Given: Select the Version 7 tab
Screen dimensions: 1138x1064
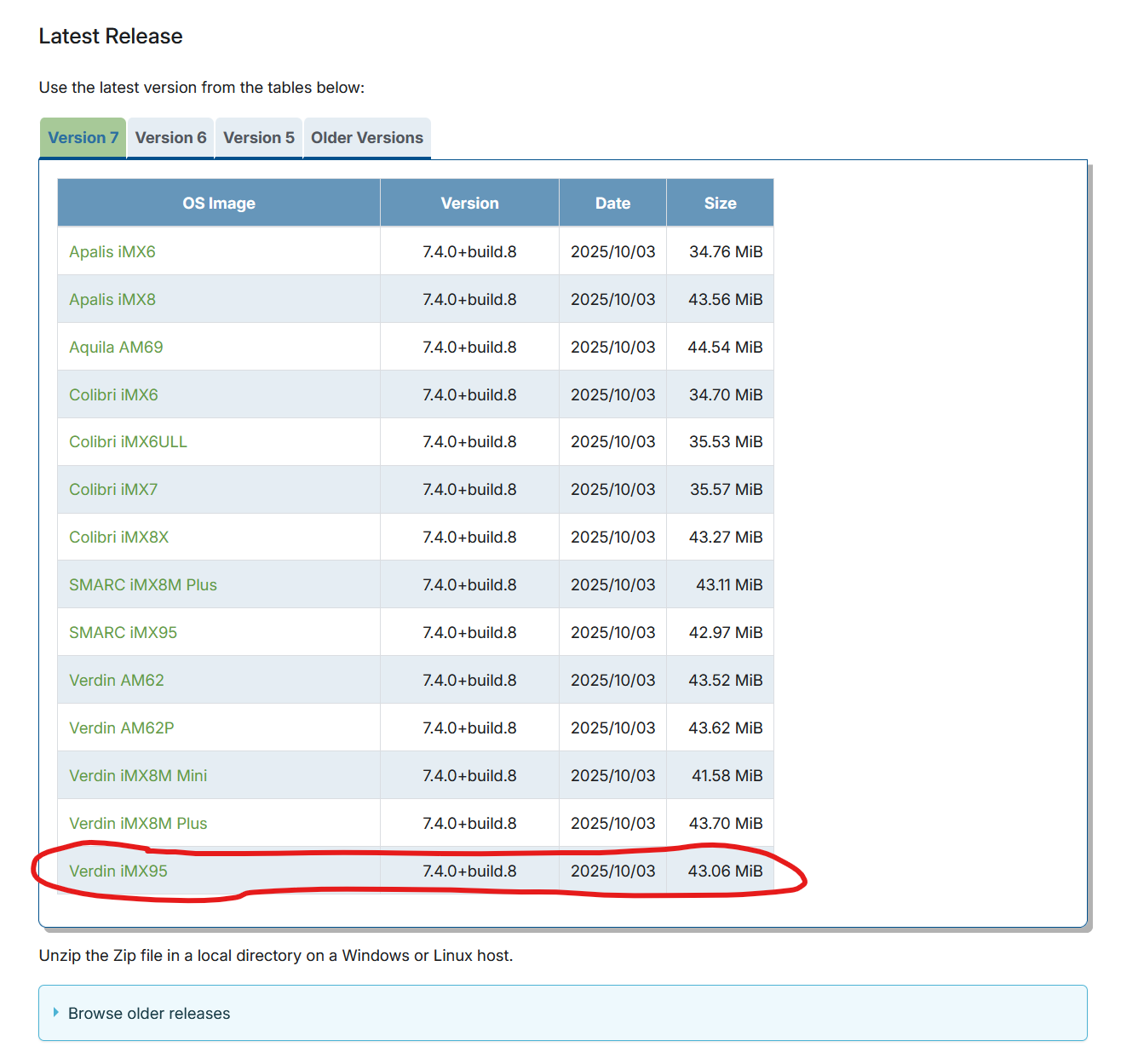Looking at the screenshot, I should (83, 138).
